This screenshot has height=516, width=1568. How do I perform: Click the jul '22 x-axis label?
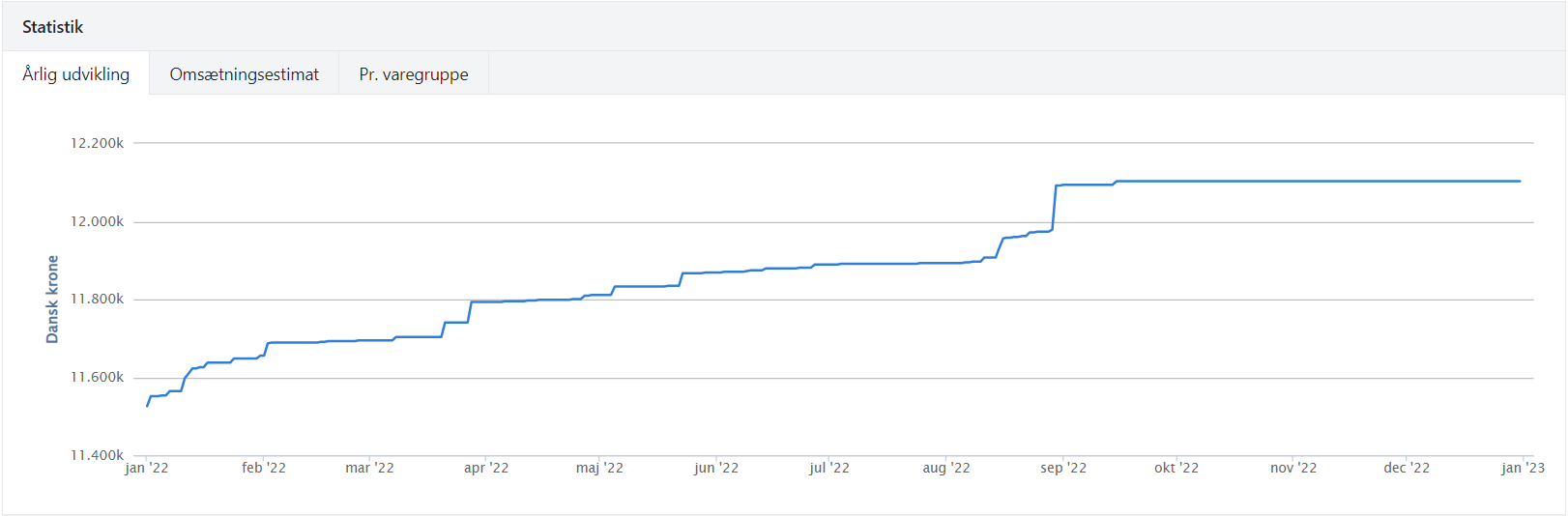[829, 468]
